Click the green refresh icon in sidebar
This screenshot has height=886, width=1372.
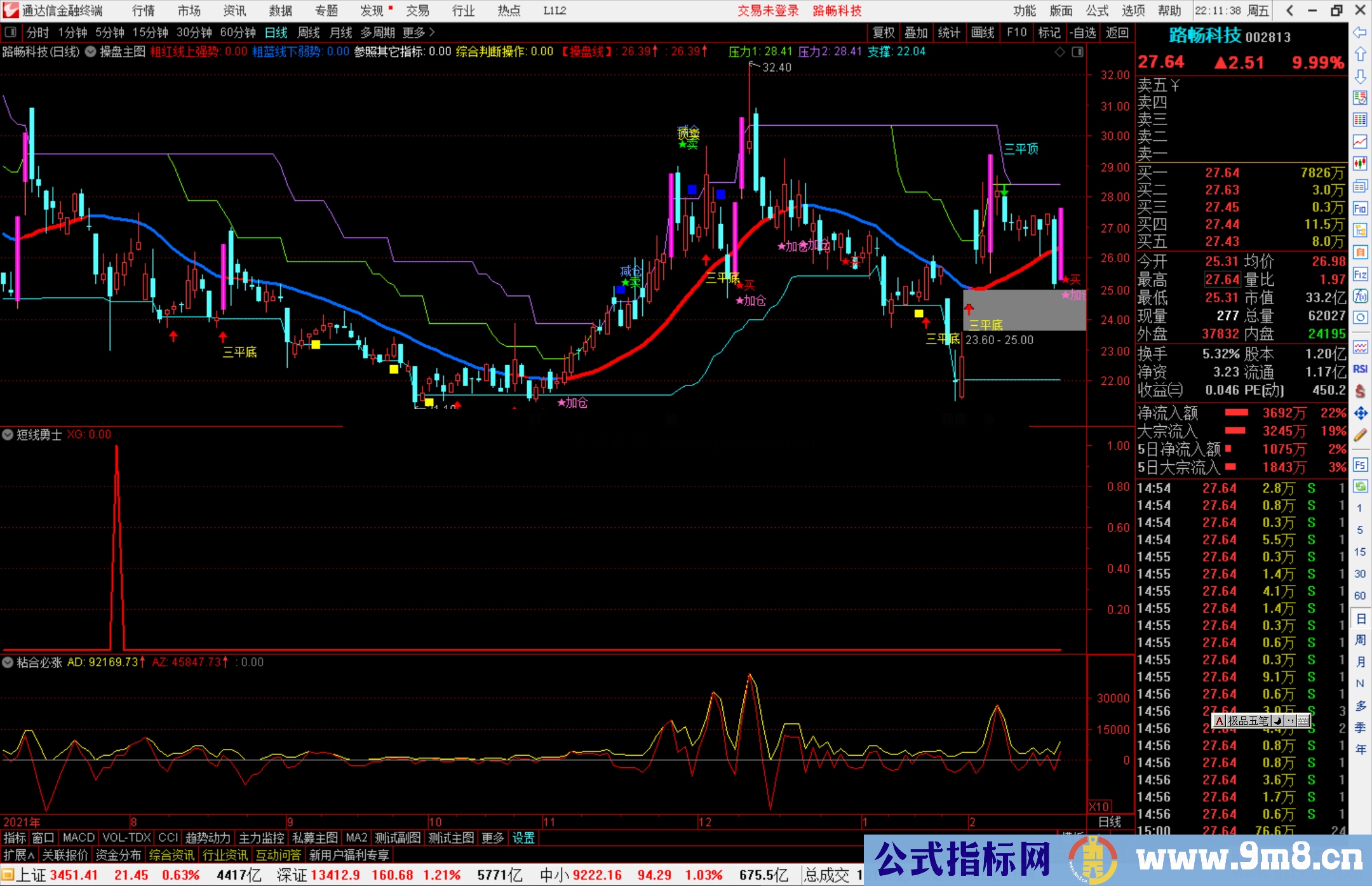point(1360,487)
